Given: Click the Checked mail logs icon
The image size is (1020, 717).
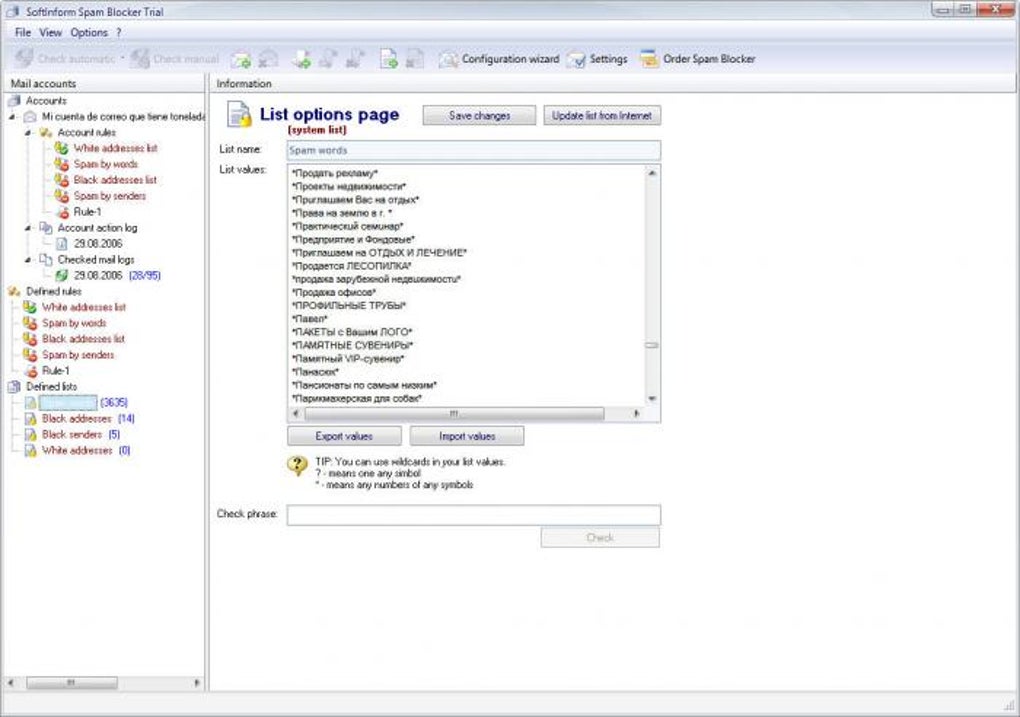Looking at the screenshot, I should click(46, 260).
